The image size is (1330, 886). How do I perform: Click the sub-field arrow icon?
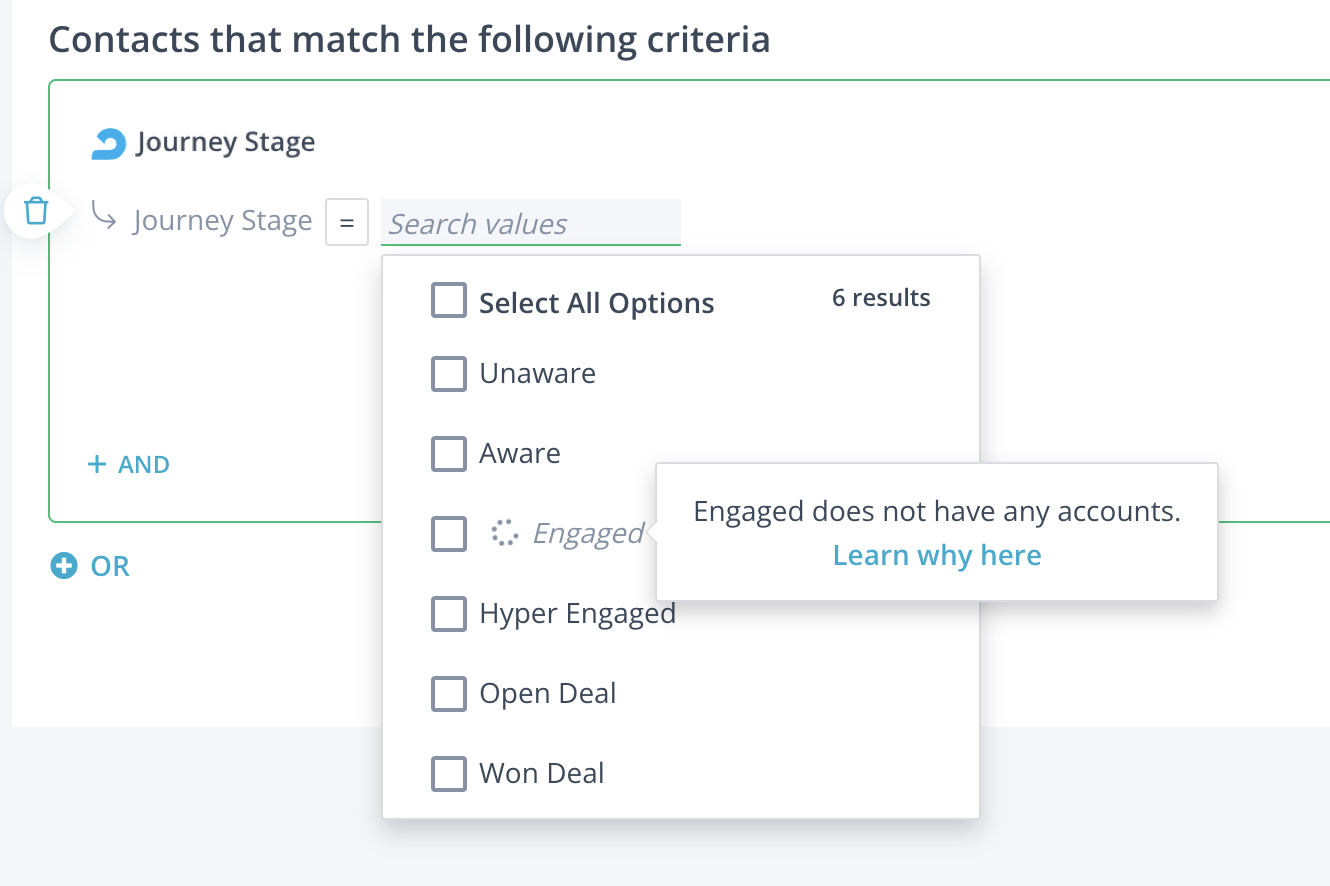point(104,215)
